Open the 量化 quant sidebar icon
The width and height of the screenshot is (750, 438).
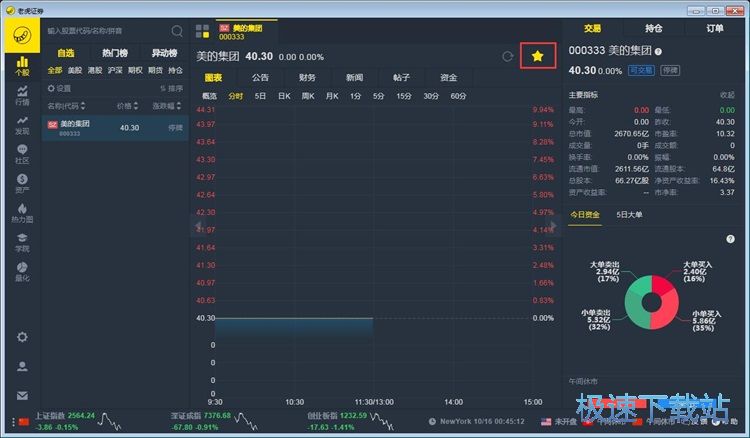tap(22, 272)
